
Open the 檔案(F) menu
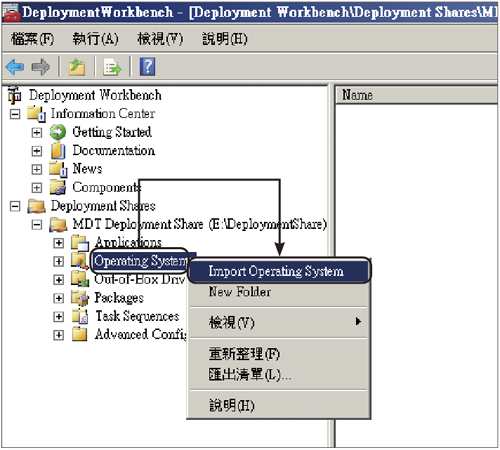32,39
